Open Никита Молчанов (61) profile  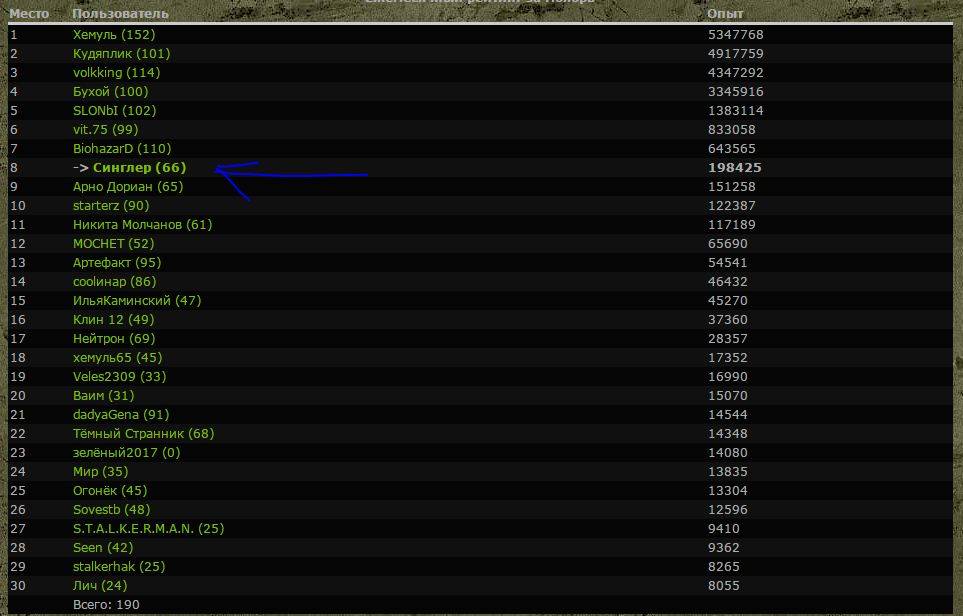(x=142, y=225)
